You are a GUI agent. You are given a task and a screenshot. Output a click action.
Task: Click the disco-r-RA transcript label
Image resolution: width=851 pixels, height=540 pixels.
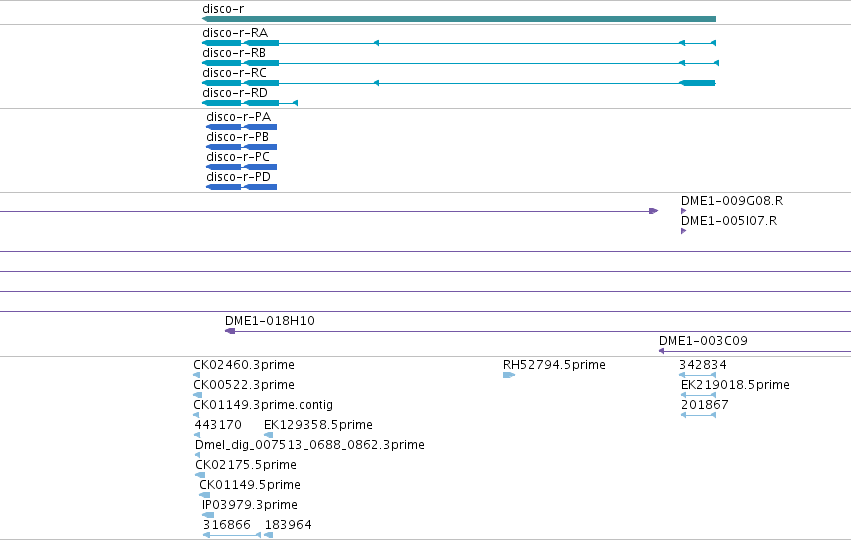(235, 33)
